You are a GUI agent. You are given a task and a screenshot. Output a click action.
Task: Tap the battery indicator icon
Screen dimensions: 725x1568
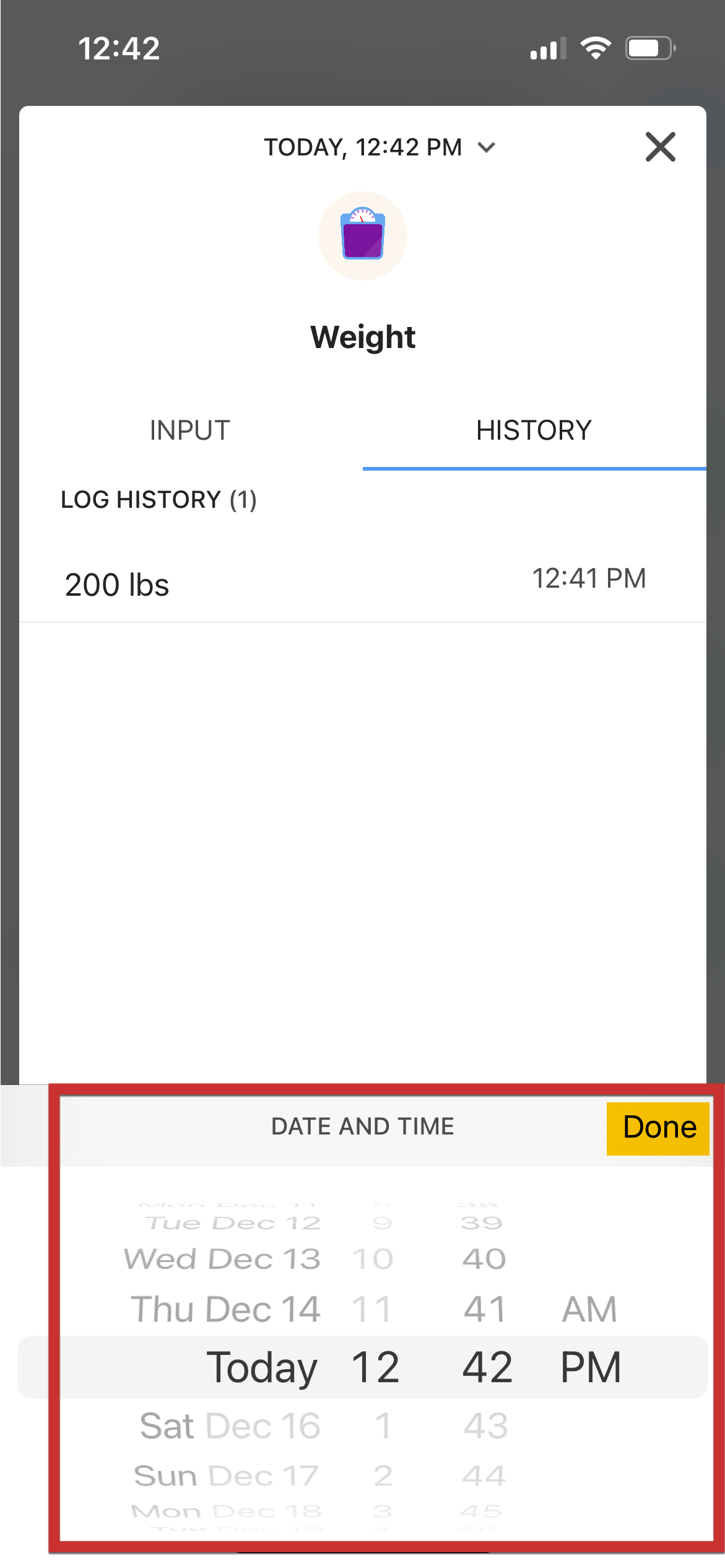pyautogui.click(x=649, y=48)
